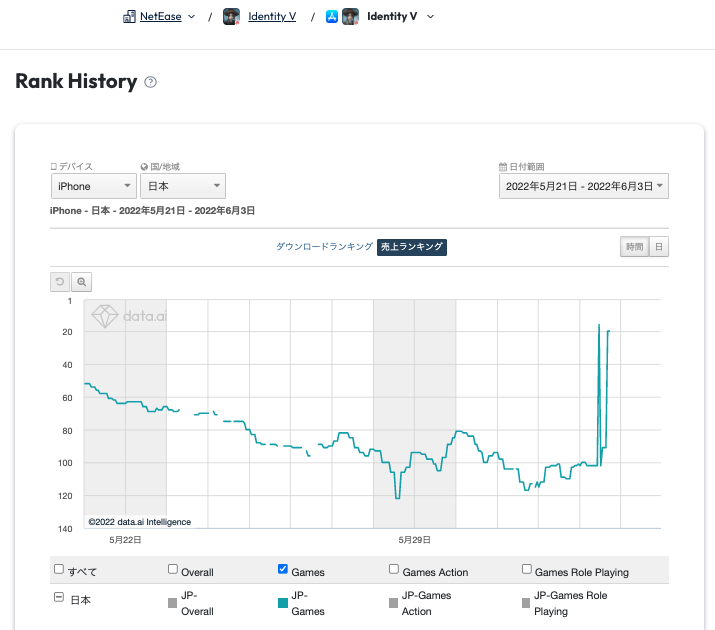Click the ©2022 data.ai Intelligence text

tap(140, 522)
